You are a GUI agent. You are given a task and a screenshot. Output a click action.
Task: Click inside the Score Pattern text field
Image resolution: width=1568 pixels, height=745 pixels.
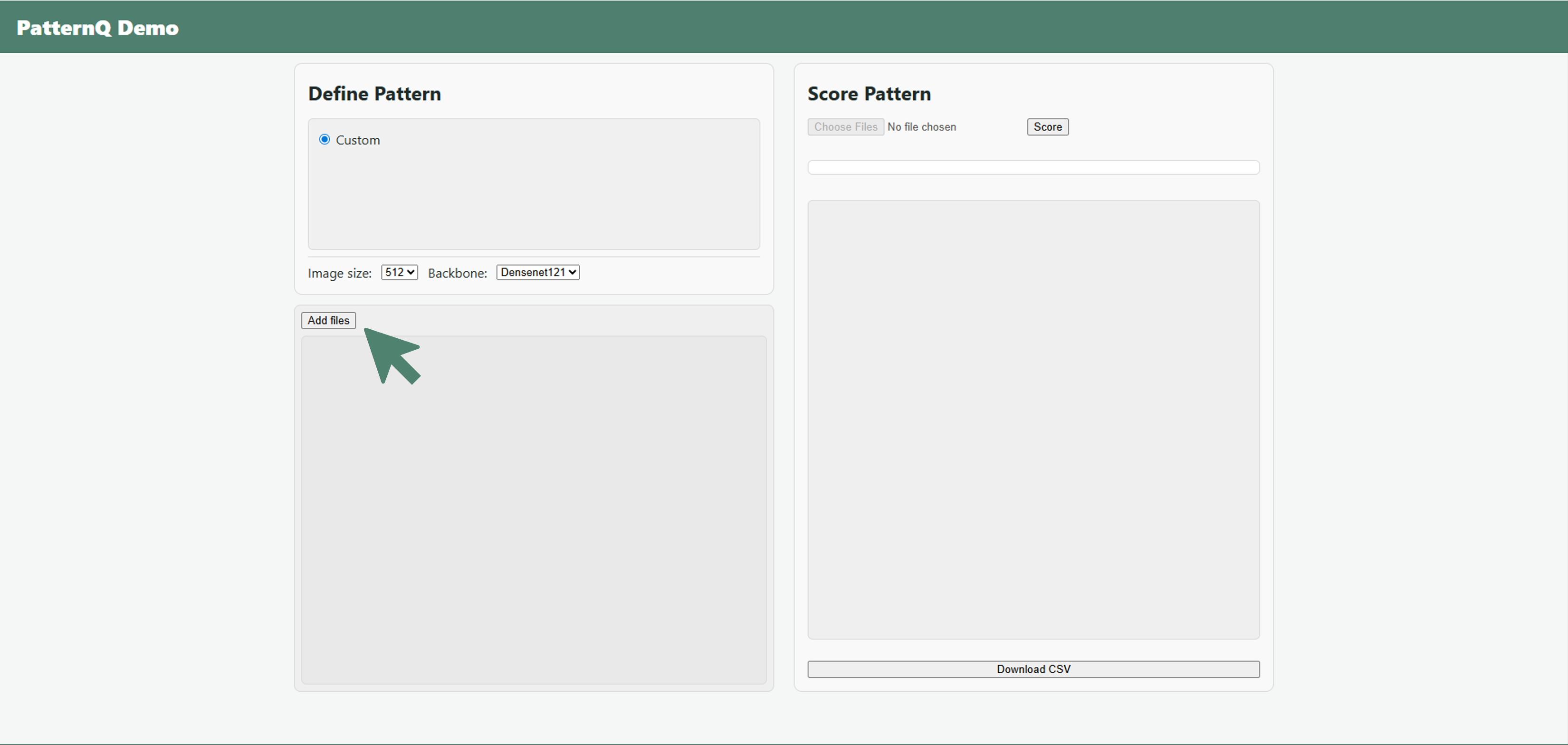coord(1033,167)
